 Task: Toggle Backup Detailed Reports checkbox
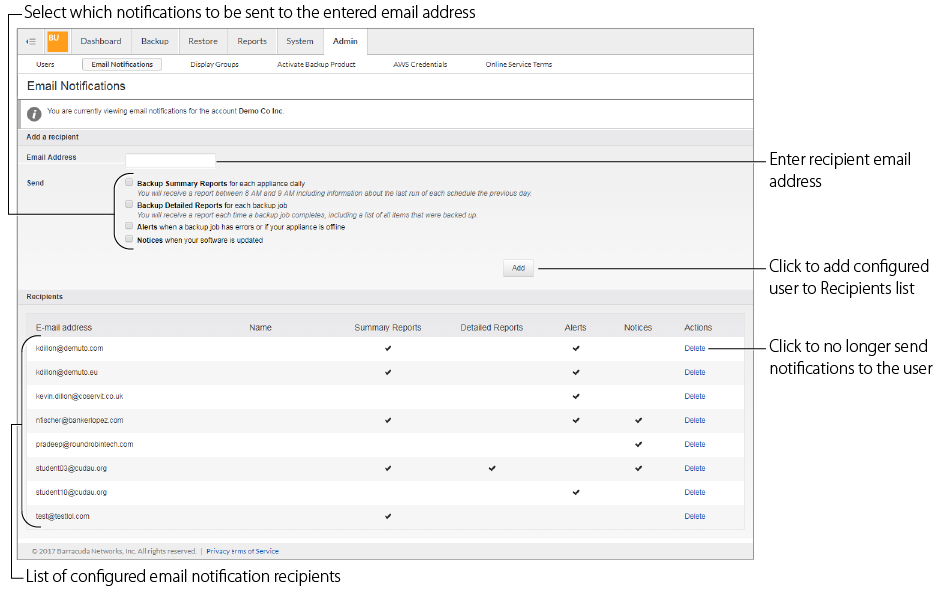point(129,204)
